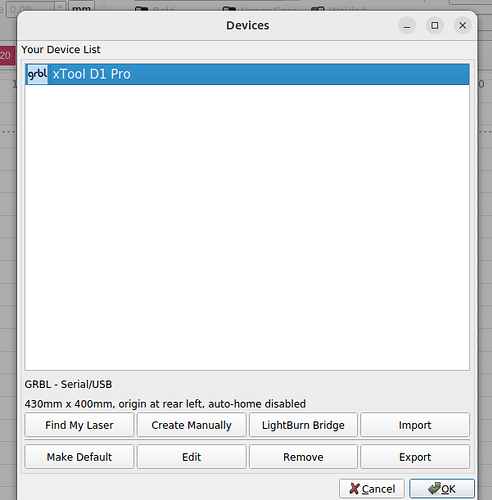The width and height of the screenshot is (492, 500).
Task: Maximize the Devices window
Action: tap(435, 25)
